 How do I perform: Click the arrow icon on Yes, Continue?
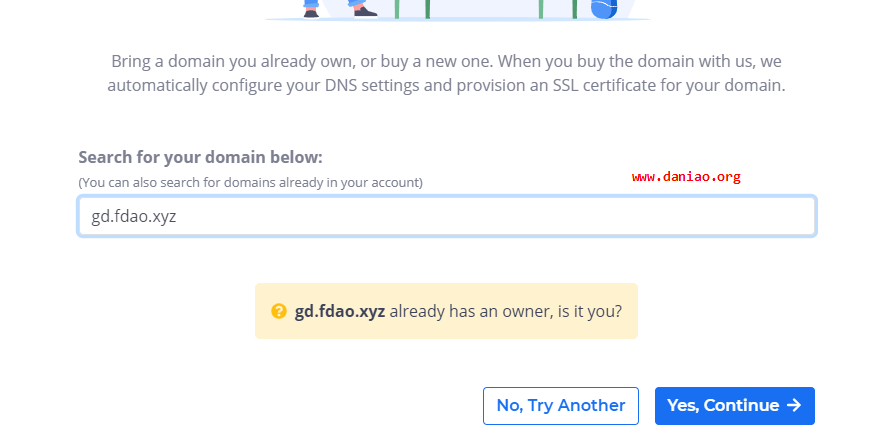pos(794,405)
